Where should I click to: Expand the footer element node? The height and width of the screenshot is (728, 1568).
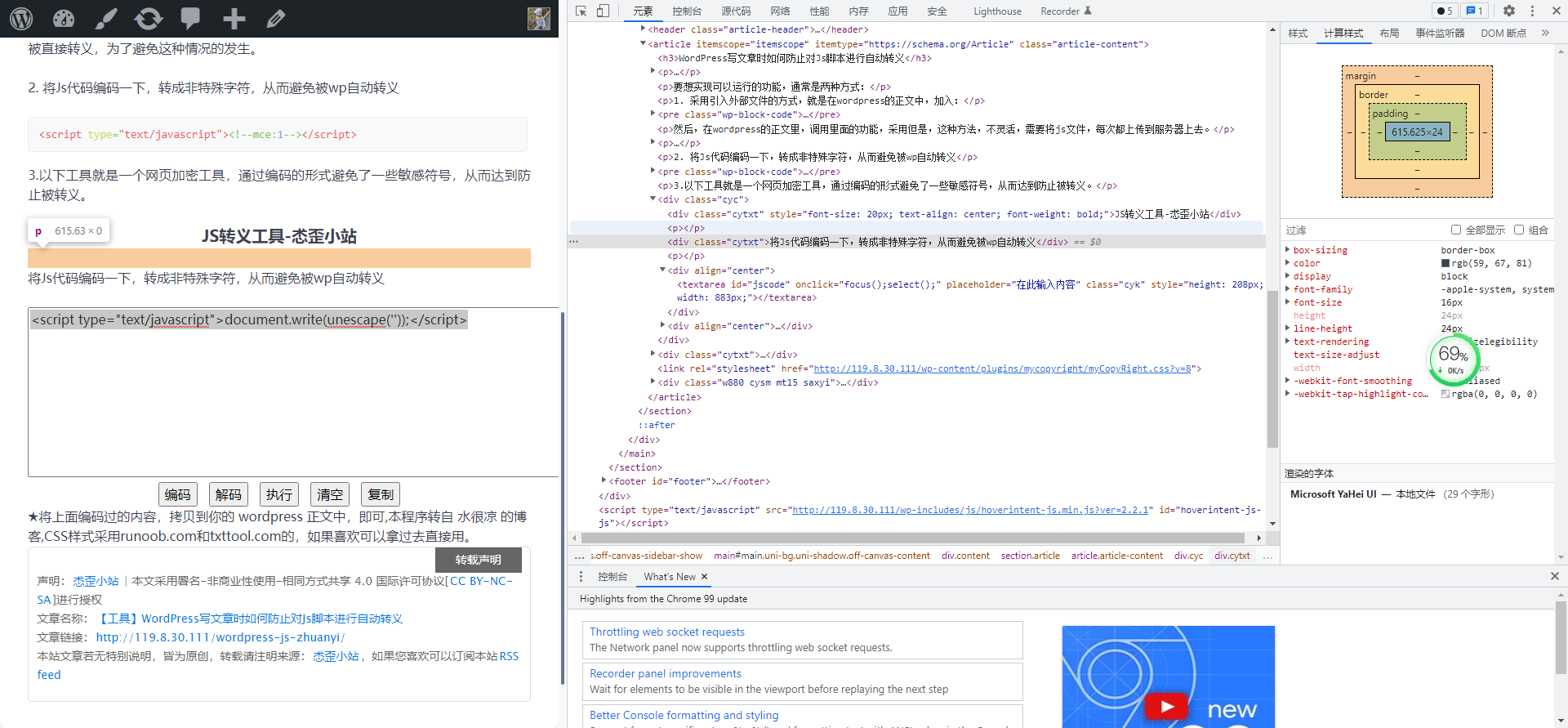coord(604,481)
